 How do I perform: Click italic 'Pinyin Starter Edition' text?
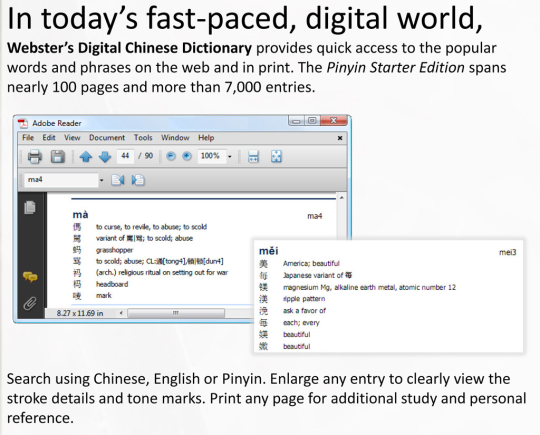395,68
